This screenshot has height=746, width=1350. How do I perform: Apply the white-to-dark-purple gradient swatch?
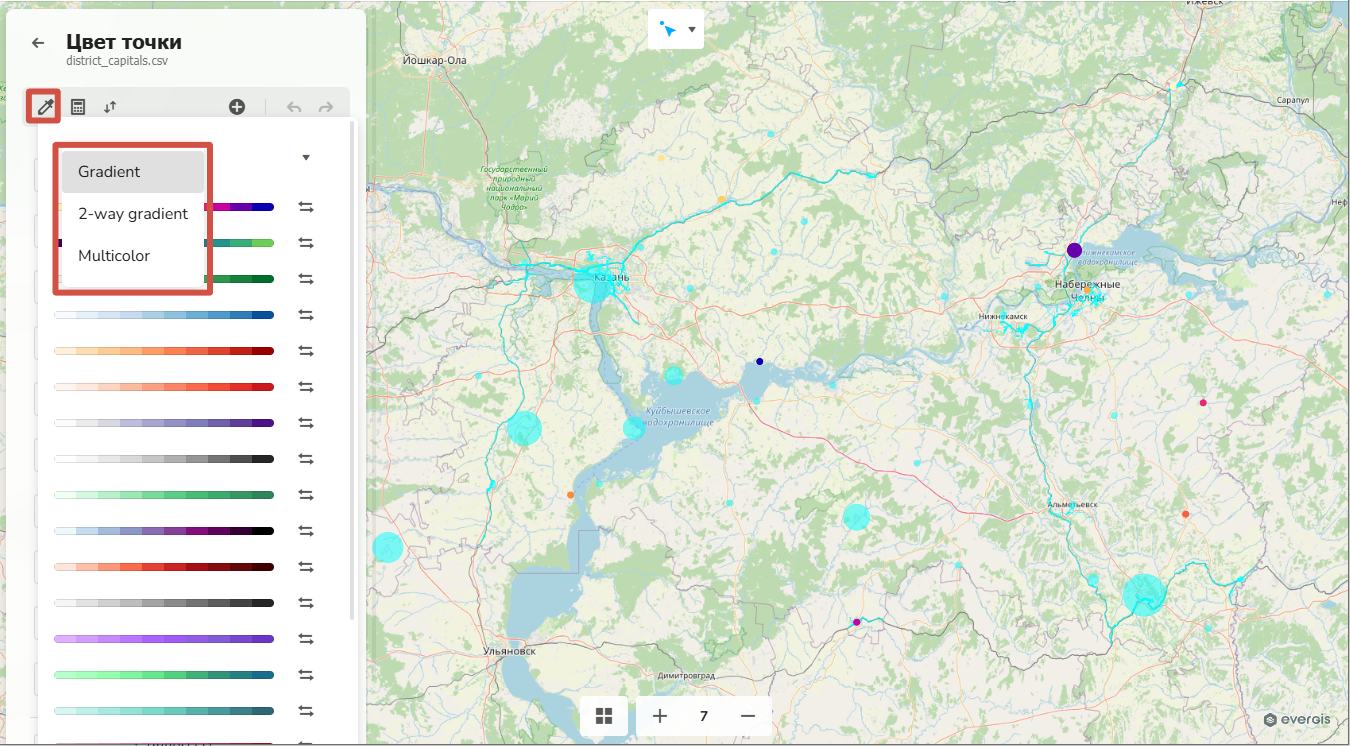coord(164,423)
